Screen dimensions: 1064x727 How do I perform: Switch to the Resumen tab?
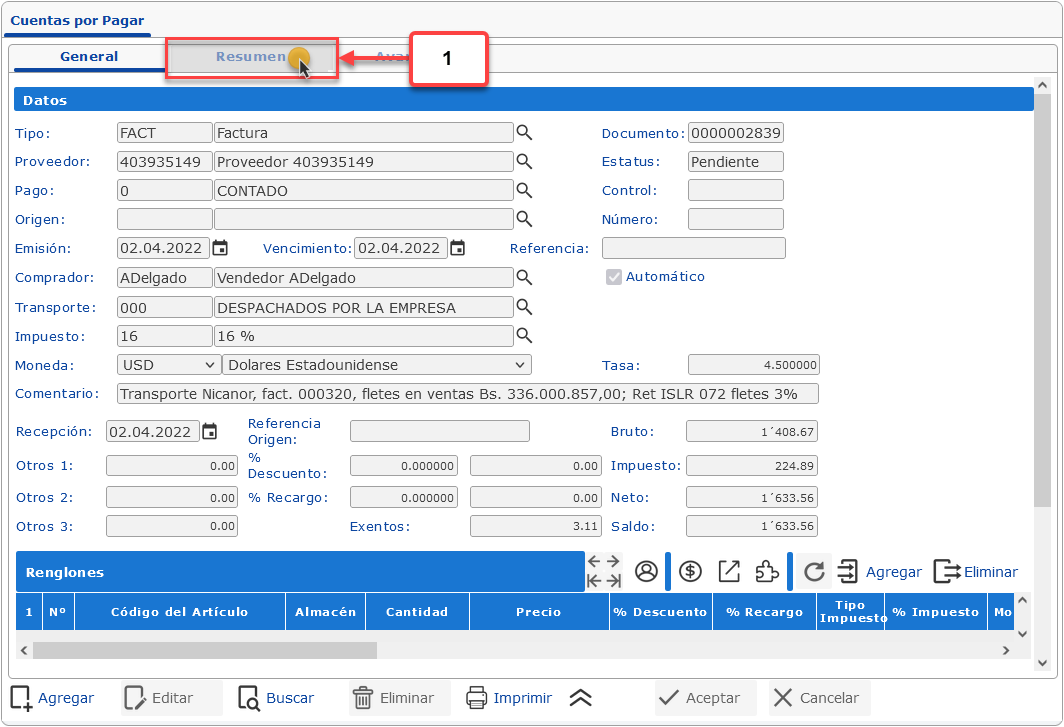coord(251,57)
